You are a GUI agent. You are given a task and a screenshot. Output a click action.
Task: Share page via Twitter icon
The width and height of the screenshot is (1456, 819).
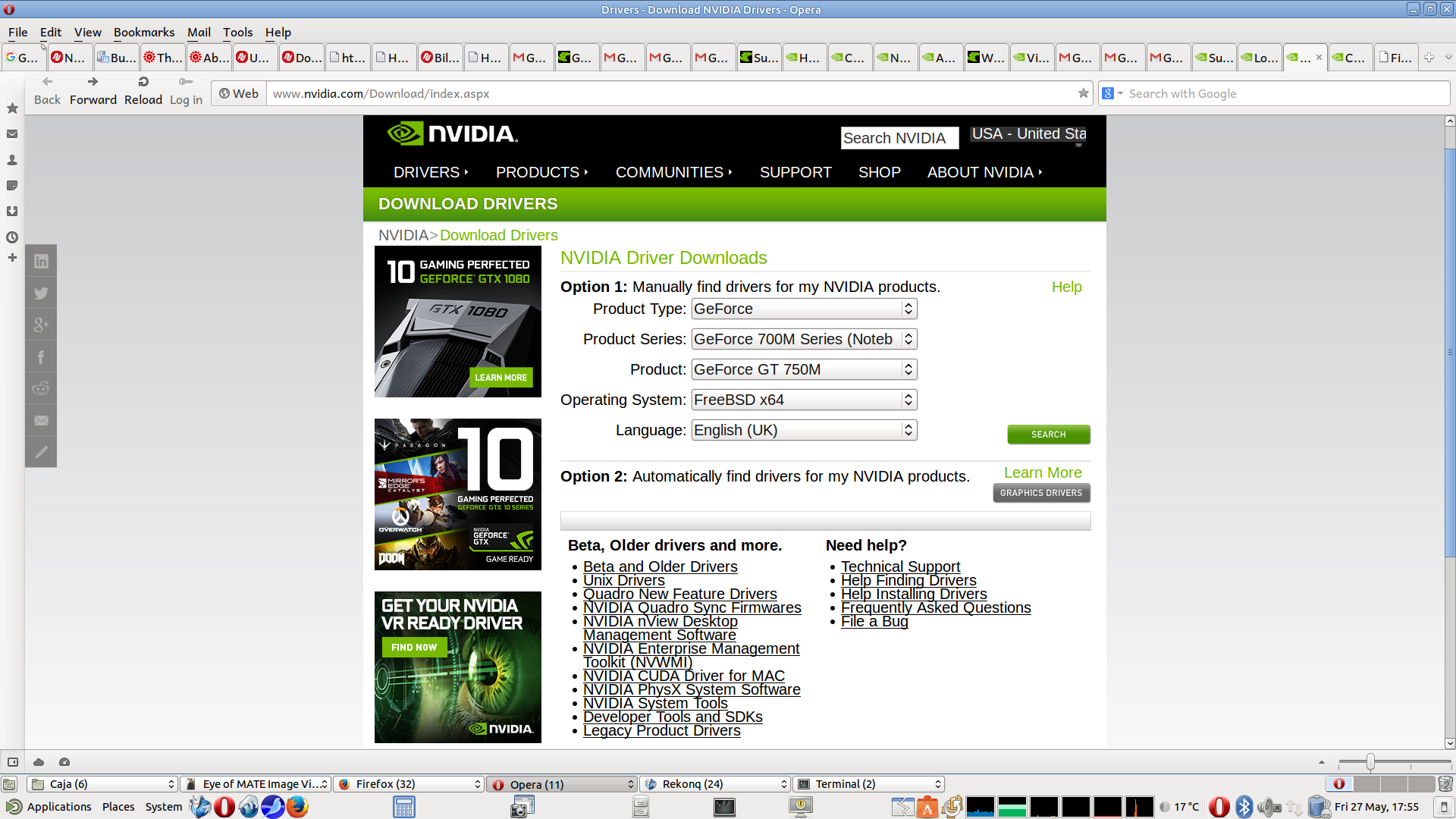tap(41, 293)
